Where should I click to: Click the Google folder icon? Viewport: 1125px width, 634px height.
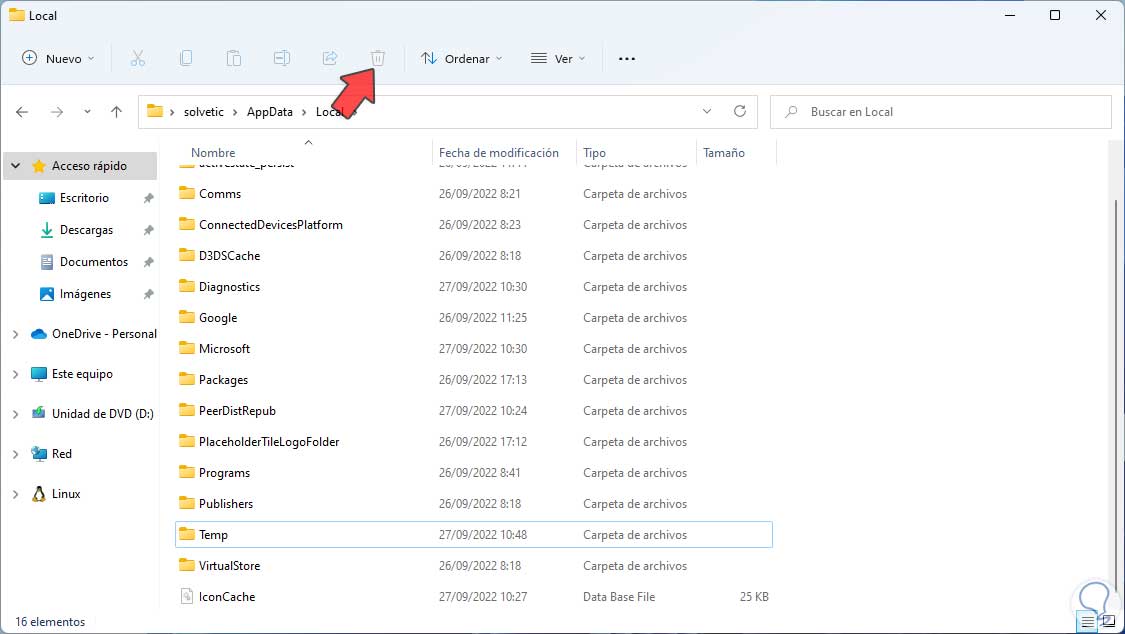[187, 316]
